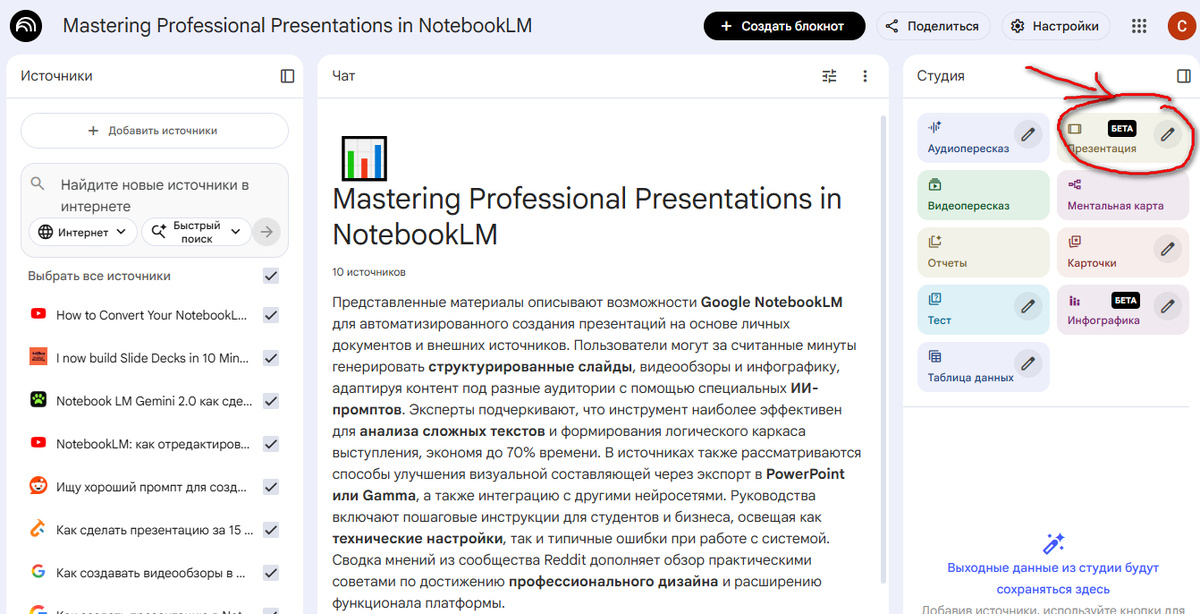Click YouTube icon of "NotebookLM: как отредактиров" source
The width and height of the screenshot is (1200, 614).
click(x=38, y=443)
